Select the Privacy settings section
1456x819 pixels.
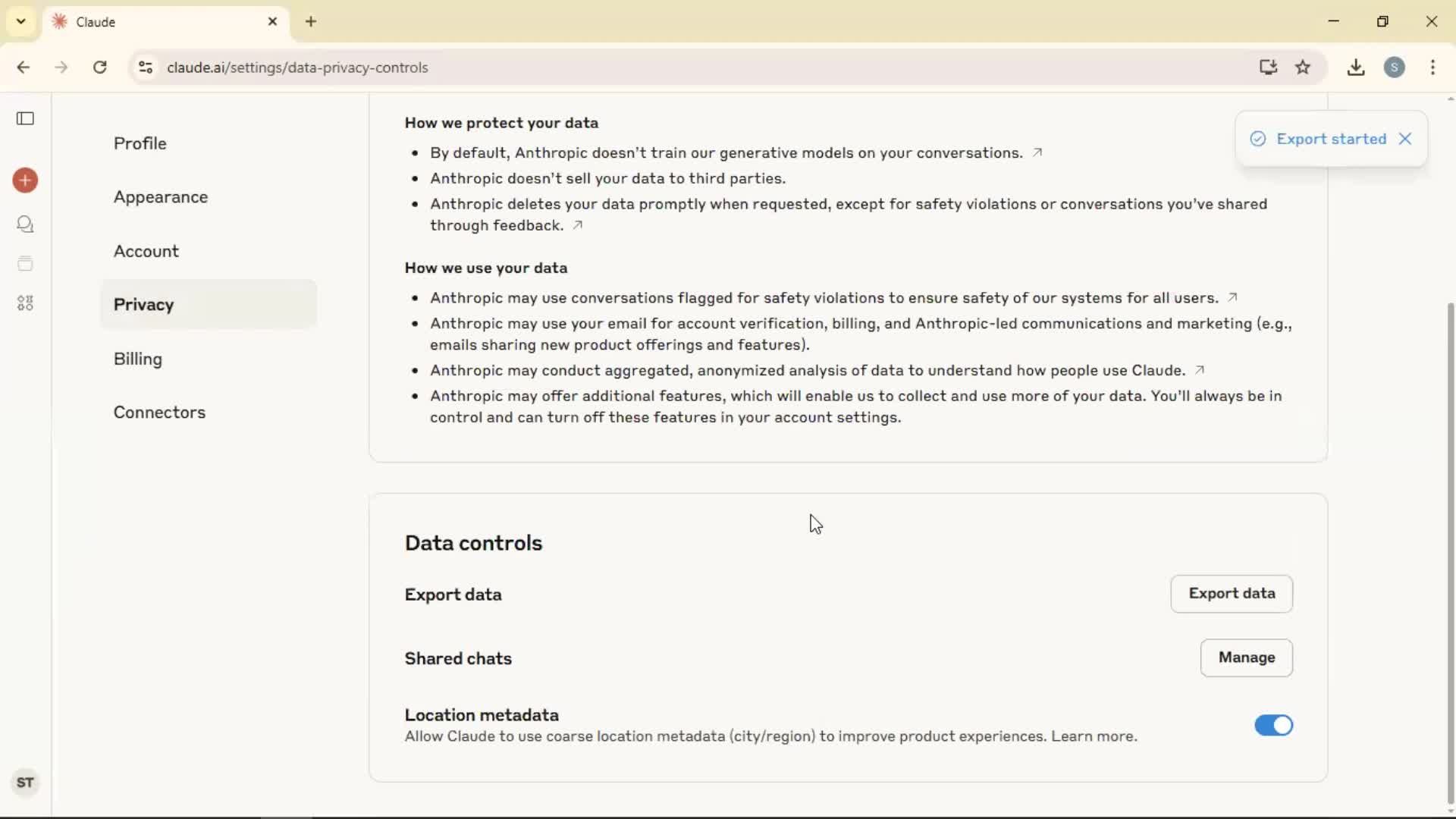[x=208, y=304]
